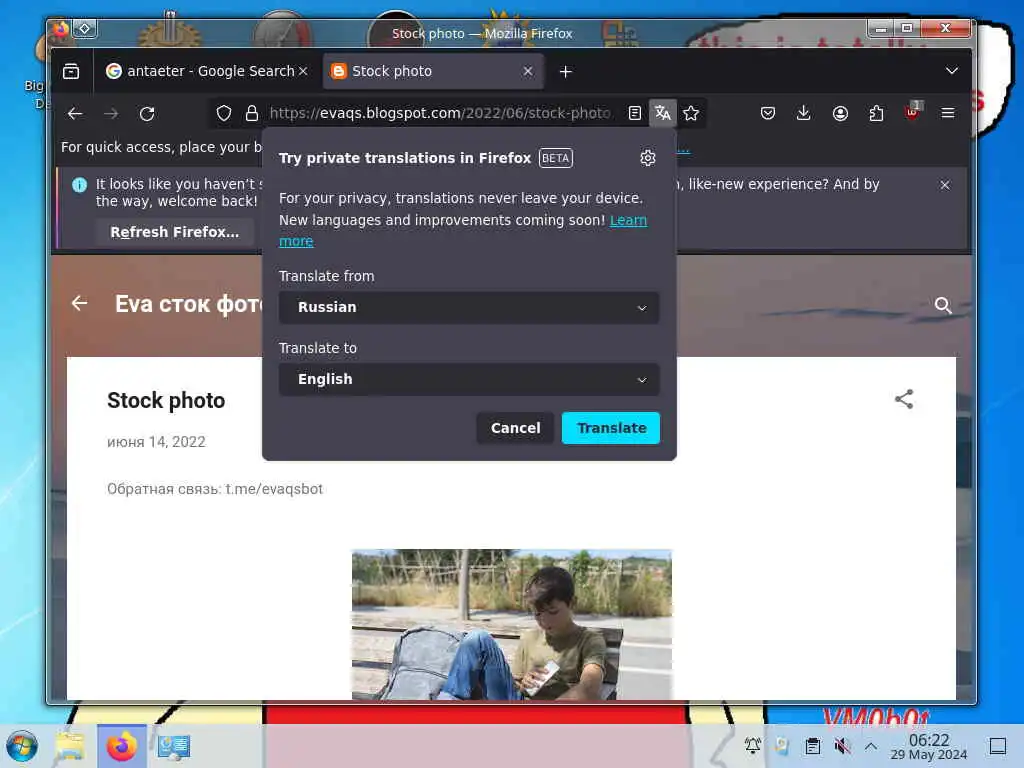Share the Stock photo post

[x=904, y=399]
